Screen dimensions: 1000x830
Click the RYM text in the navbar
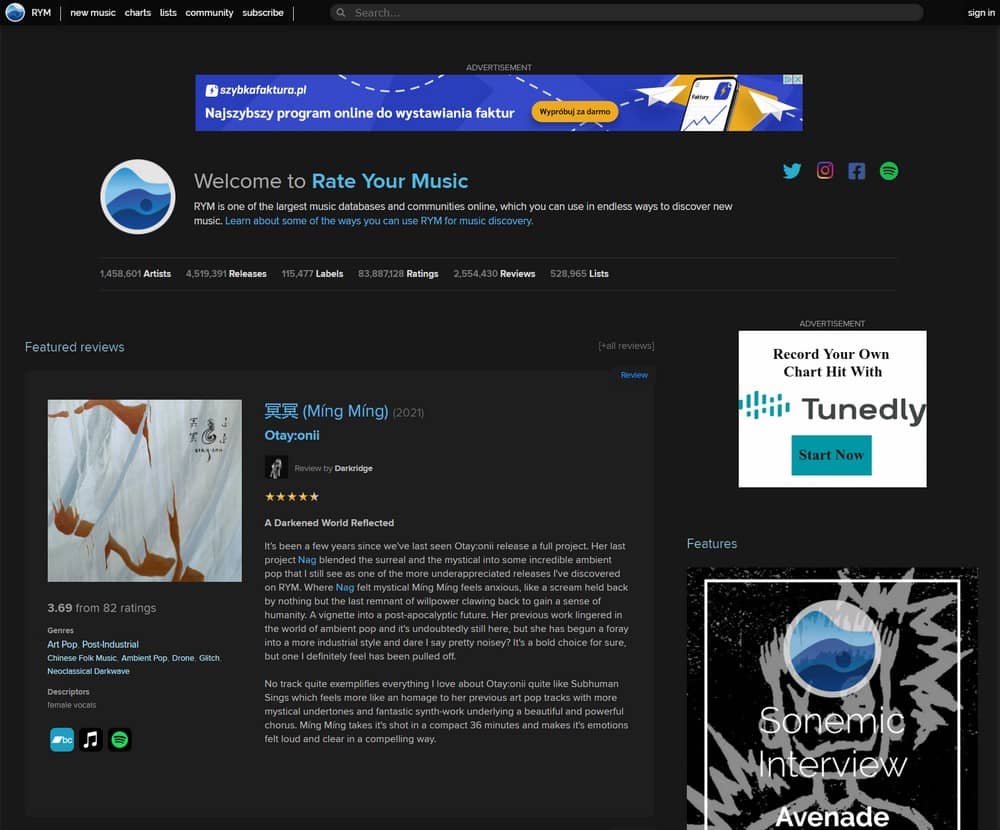click(x=41, y=13)
